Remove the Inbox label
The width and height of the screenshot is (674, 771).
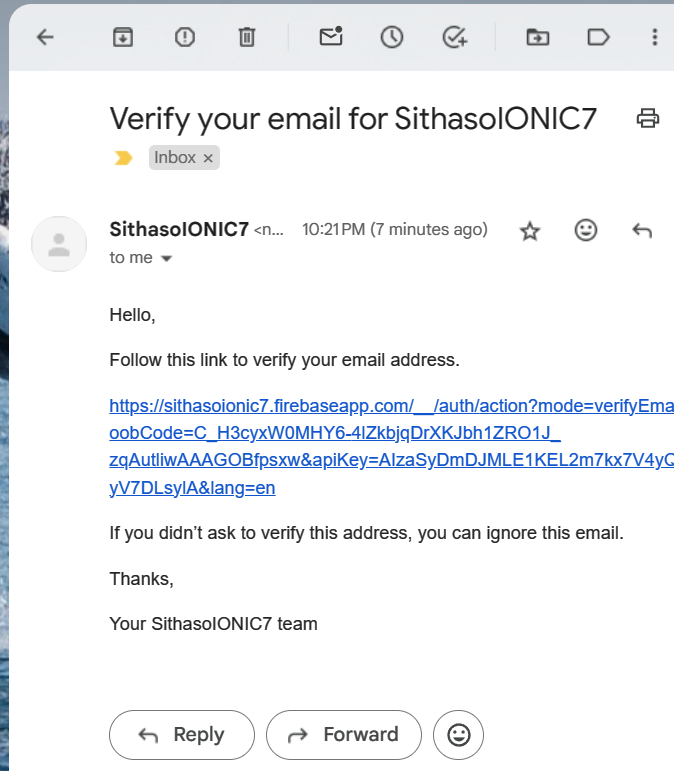(208, 158)
